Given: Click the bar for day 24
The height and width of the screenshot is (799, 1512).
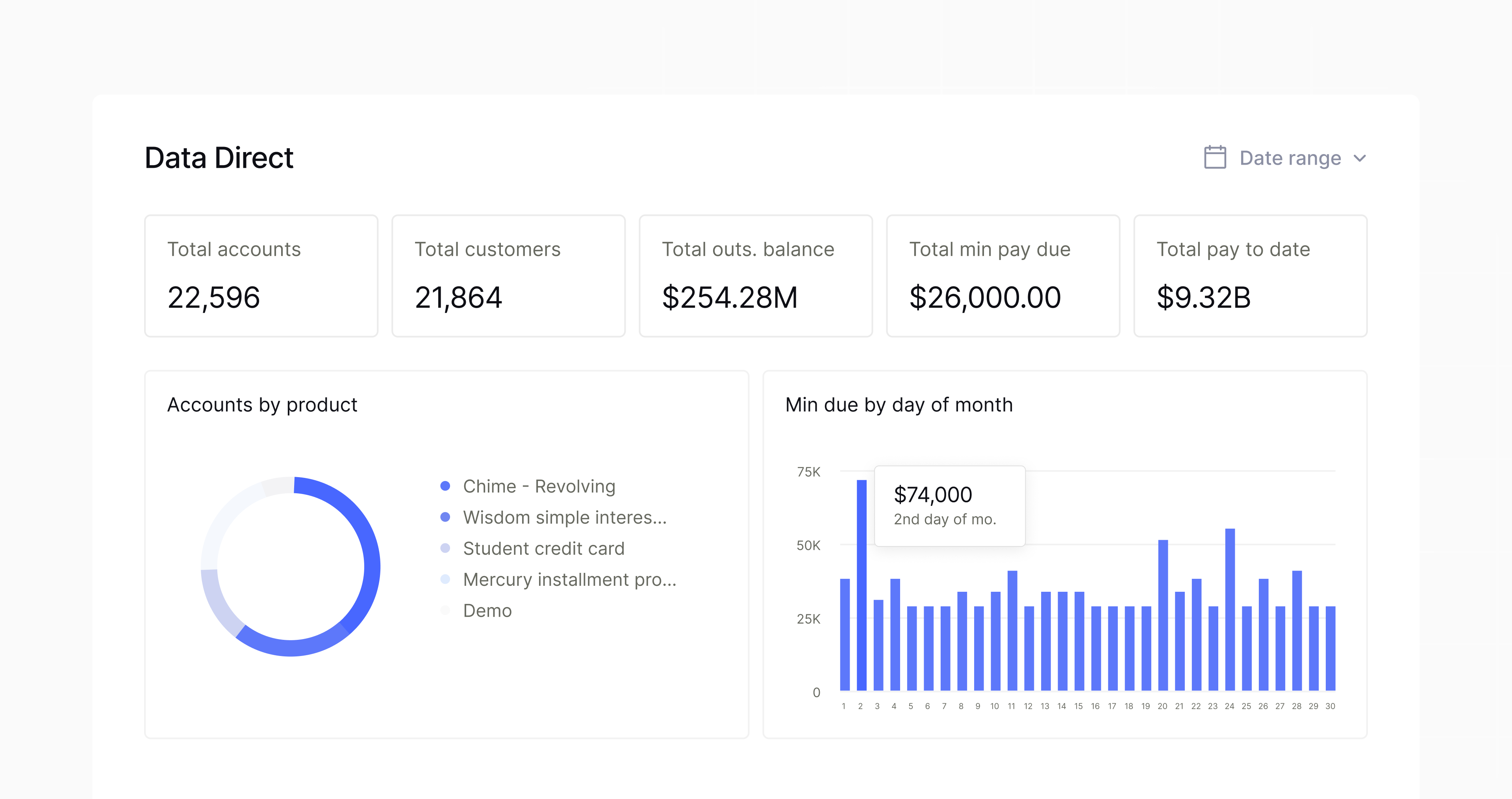Looking at the screenshot, I should [x=1230, y=609].
